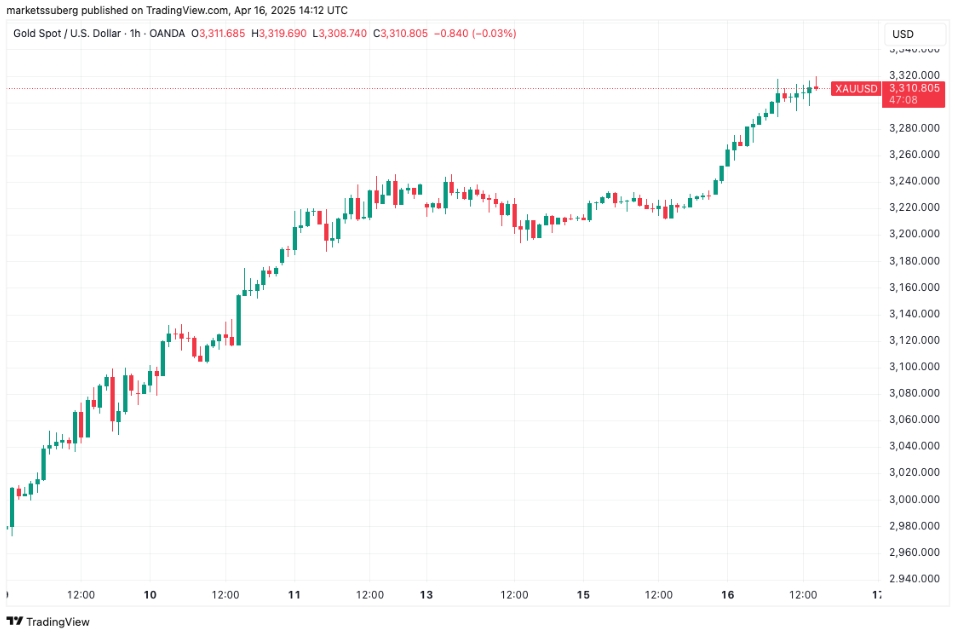This screenshot has width=955, height=635.
Task: Click the high value H3,319.690
Action: pos(279,33)
